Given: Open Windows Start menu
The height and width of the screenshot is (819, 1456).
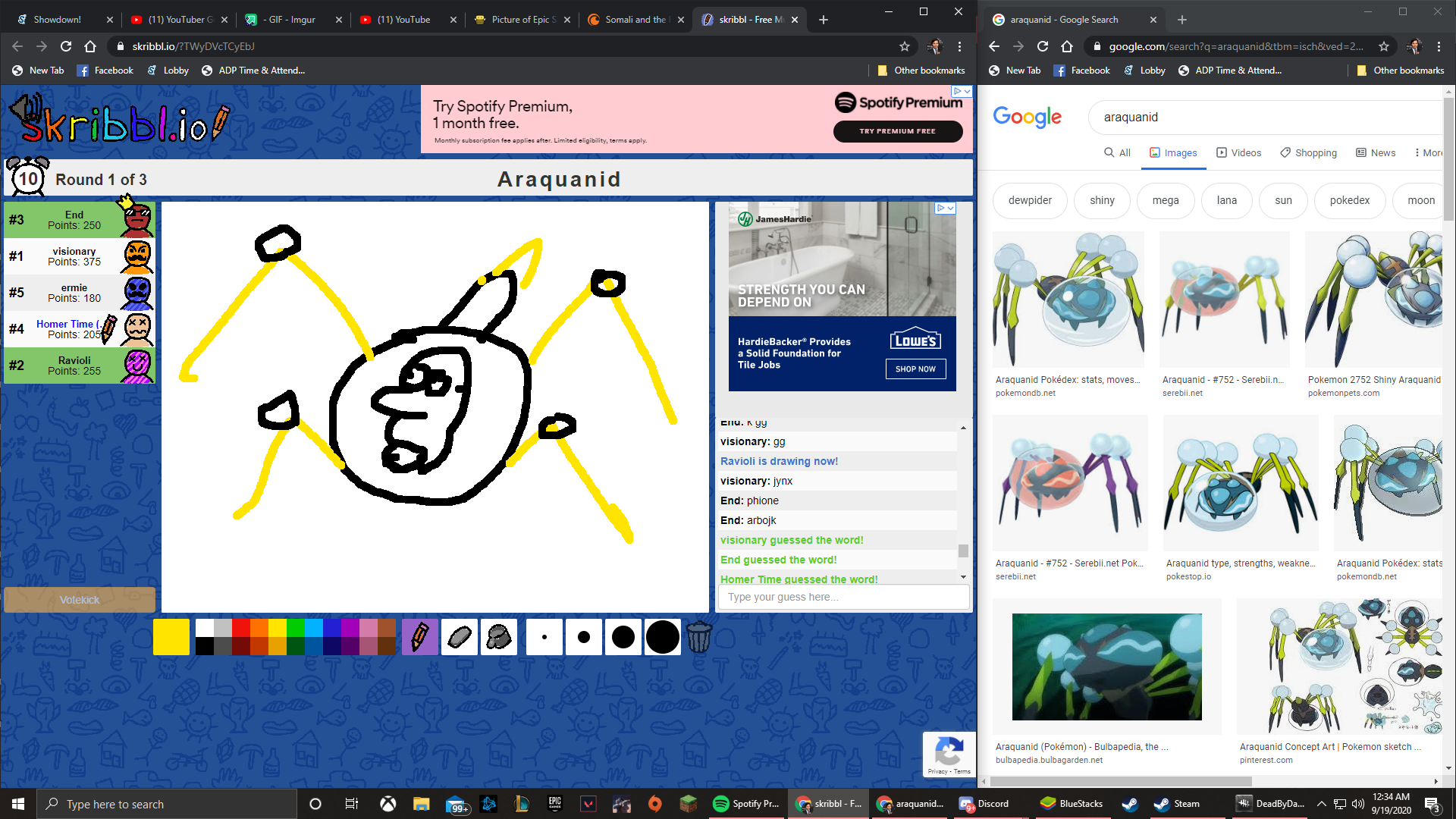Looking at the screenshot, I should [x=18, y=804].
